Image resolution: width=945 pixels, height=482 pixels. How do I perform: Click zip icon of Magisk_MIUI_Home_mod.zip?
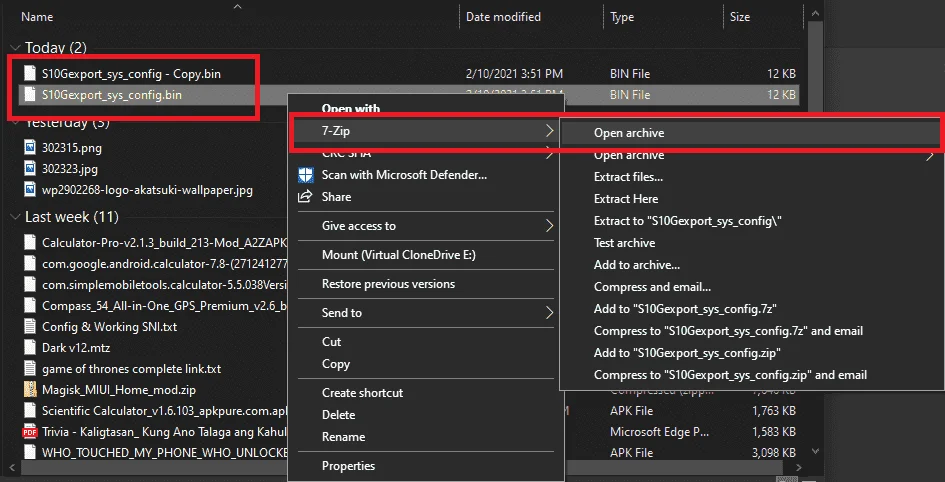pos(30,389)
